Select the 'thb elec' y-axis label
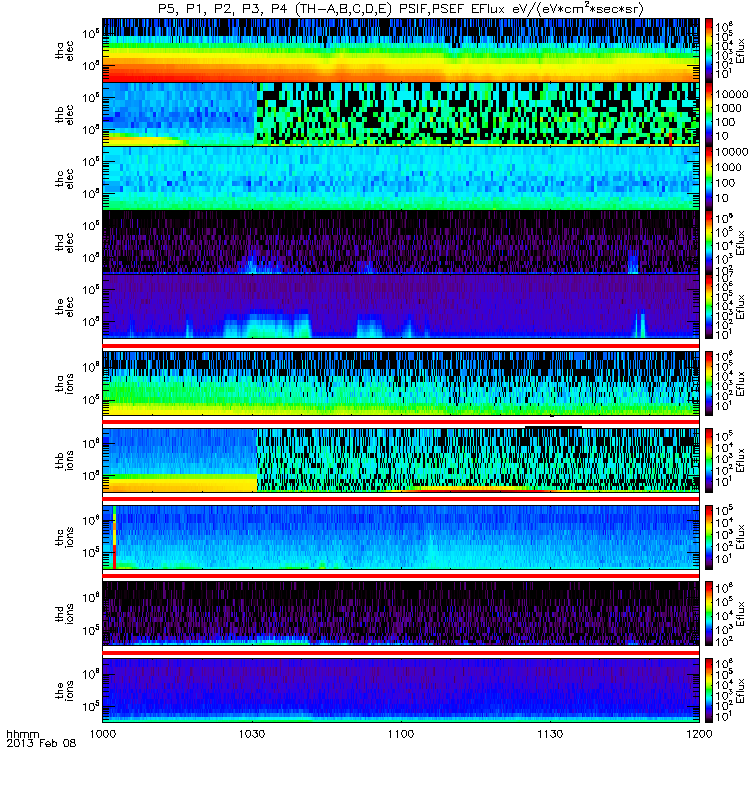The height and width of the screenshot is (800, 750). [x=64, y=114]
